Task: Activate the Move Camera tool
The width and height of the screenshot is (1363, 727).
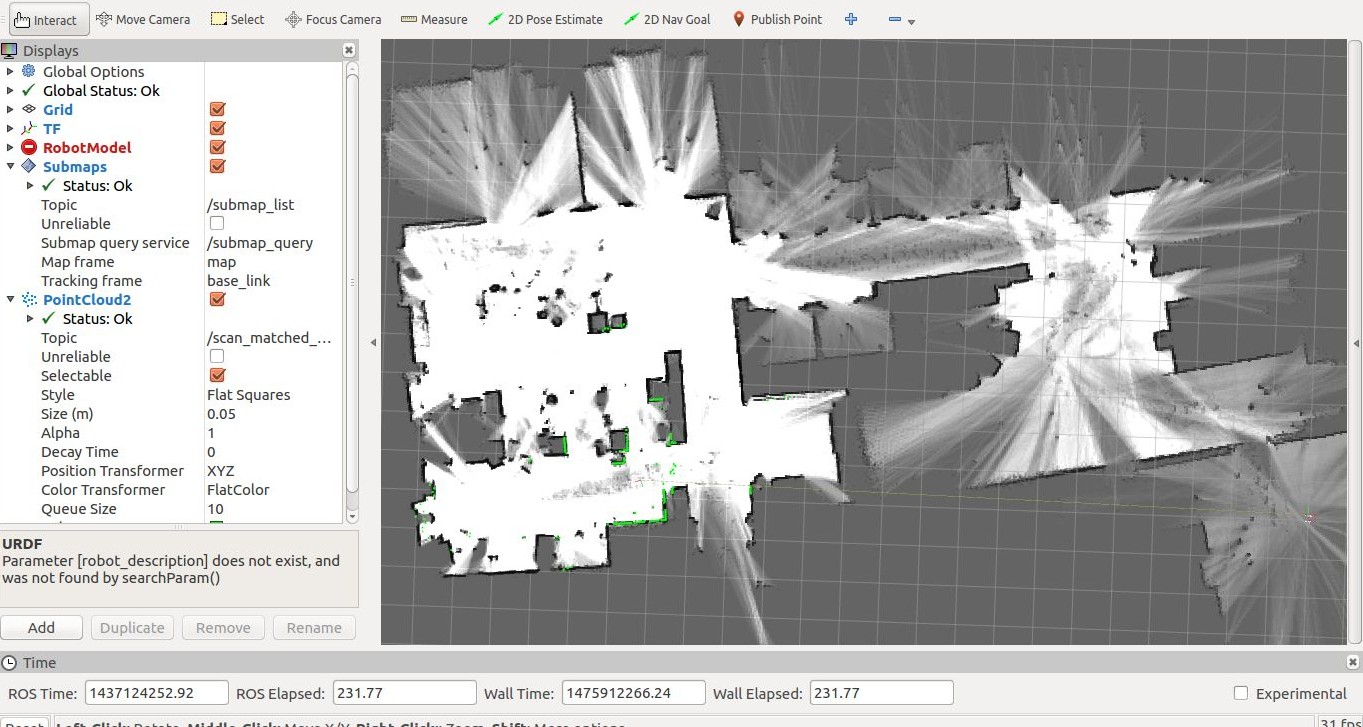Action: point(142,19)
